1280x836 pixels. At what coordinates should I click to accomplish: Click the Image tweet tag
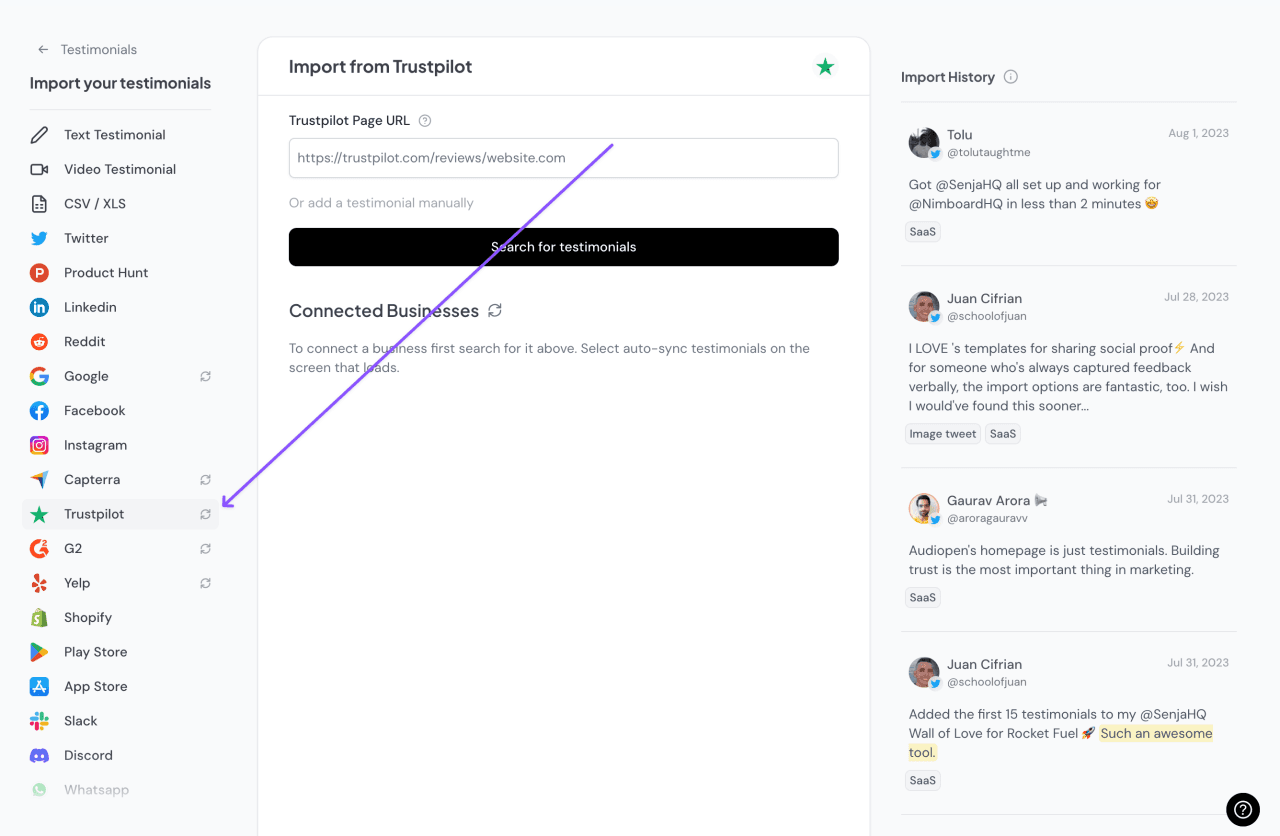coord(943,434)
